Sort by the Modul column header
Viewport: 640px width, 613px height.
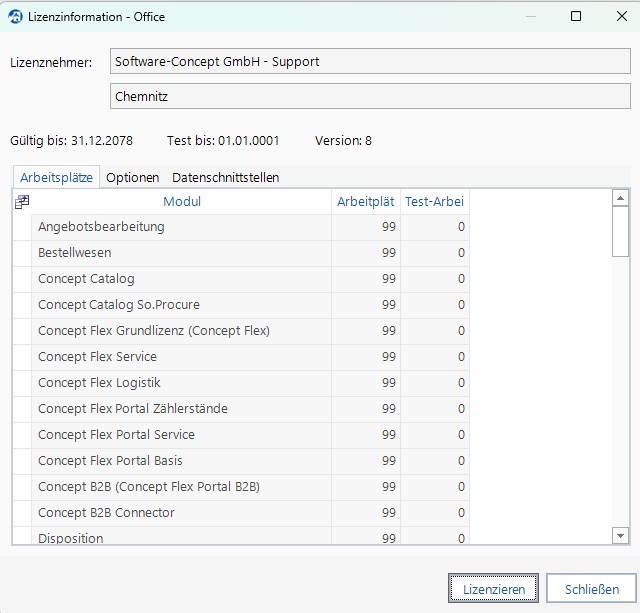pyautogui.click(x=181, y=202)
